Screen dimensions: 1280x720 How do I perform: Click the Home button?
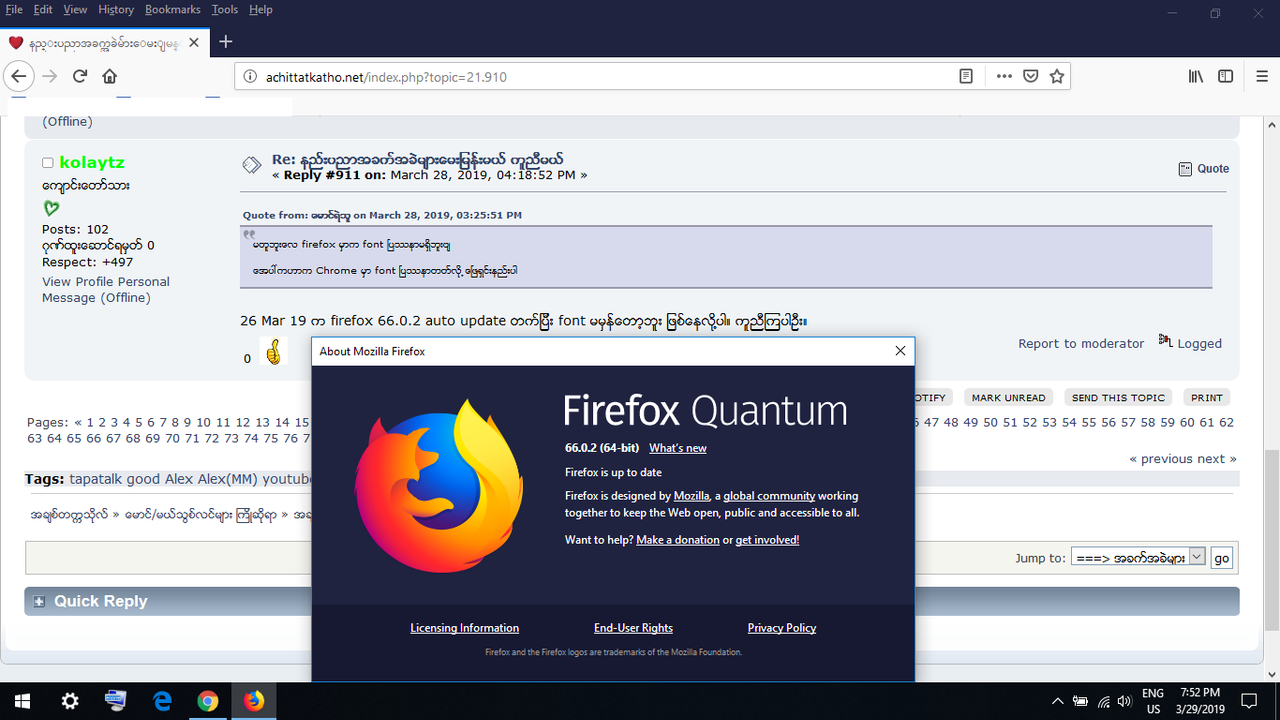(109, 76)
